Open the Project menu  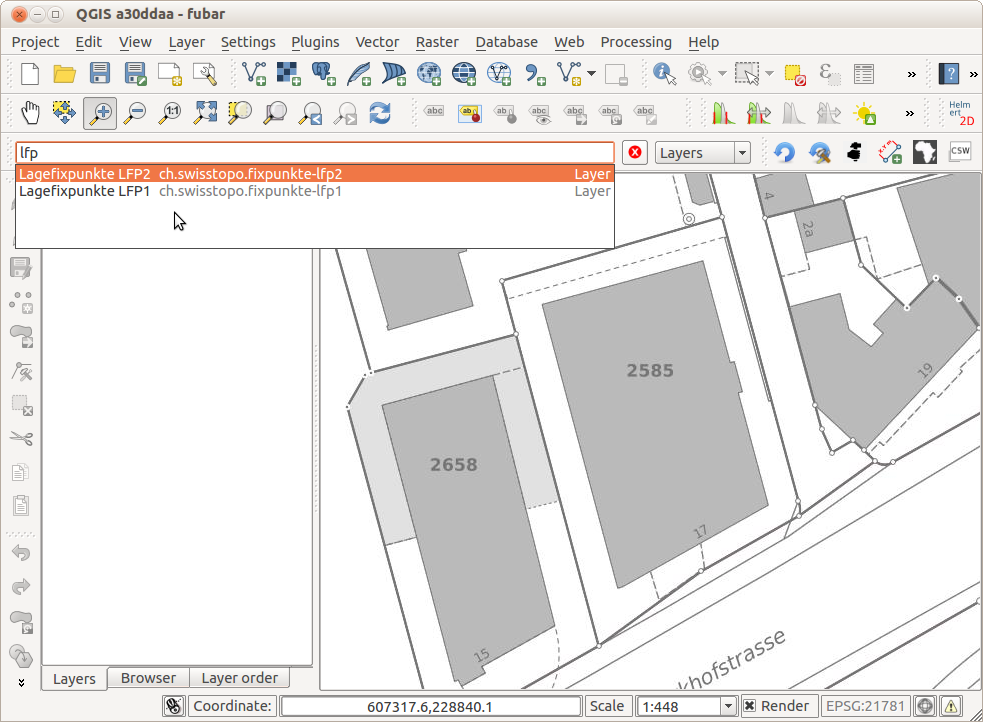pyautogui.click(x=35, y=42)
